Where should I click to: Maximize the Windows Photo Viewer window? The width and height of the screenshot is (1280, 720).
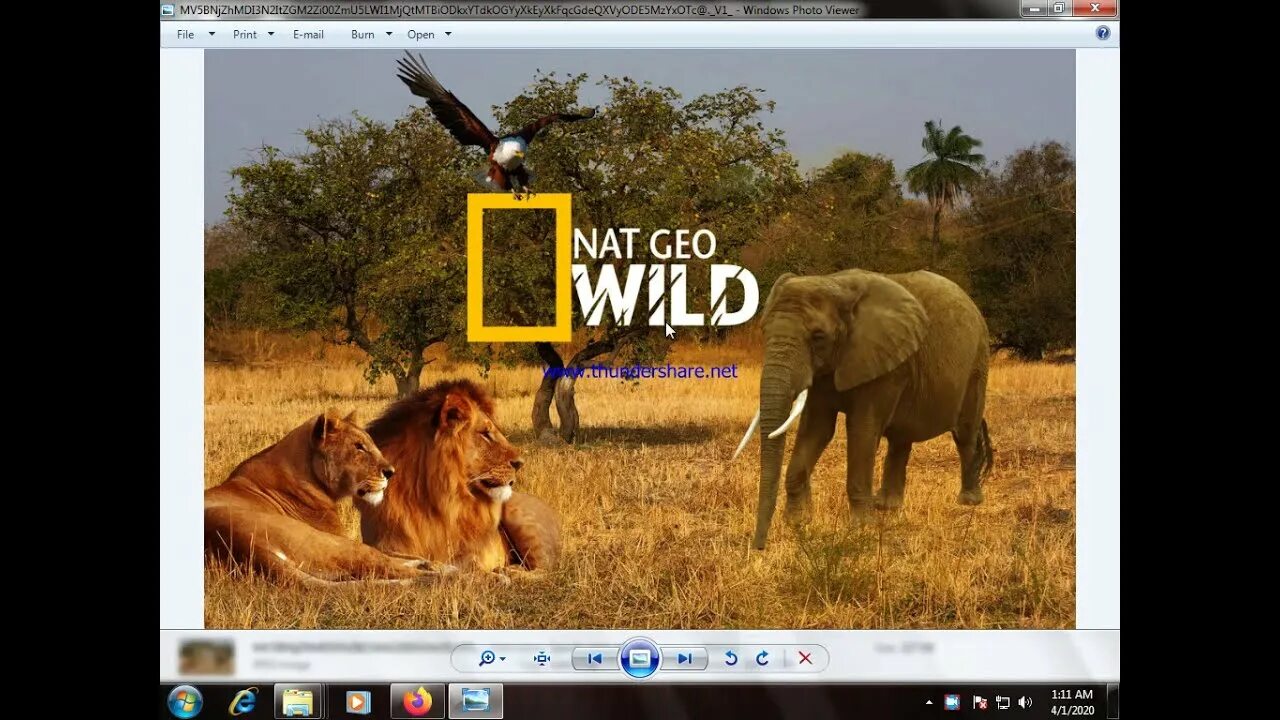click(x=1059, y=8)
